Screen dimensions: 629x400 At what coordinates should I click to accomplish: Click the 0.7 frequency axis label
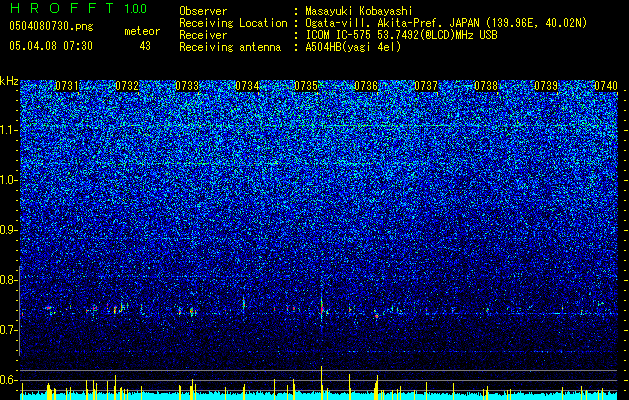click(8, 330)
